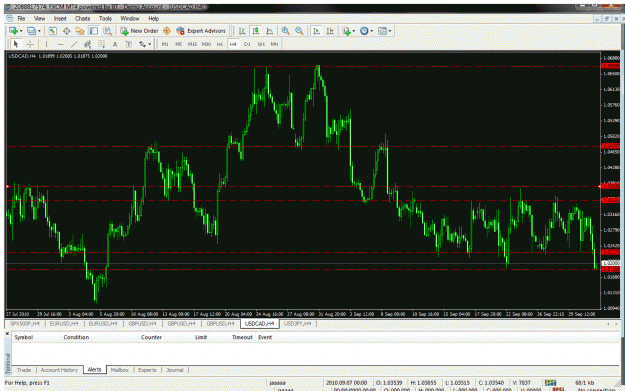
Task: Select the Text tool
Action: click(x=115, y=44)
